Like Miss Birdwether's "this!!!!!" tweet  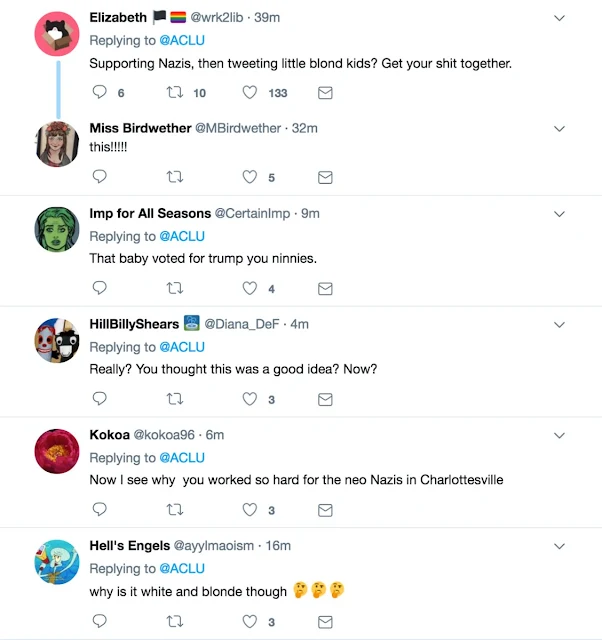(251, 177)
